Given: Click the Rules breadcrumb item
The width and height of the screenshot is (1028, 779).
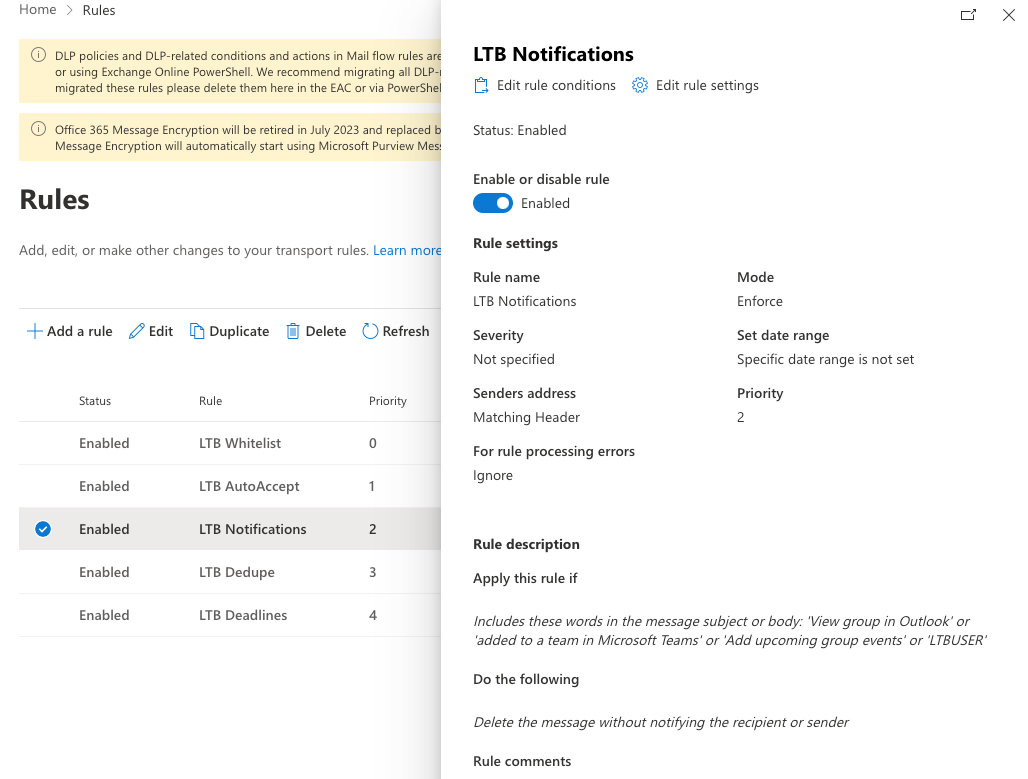Looking at the screenshot, I should [99, 10].
